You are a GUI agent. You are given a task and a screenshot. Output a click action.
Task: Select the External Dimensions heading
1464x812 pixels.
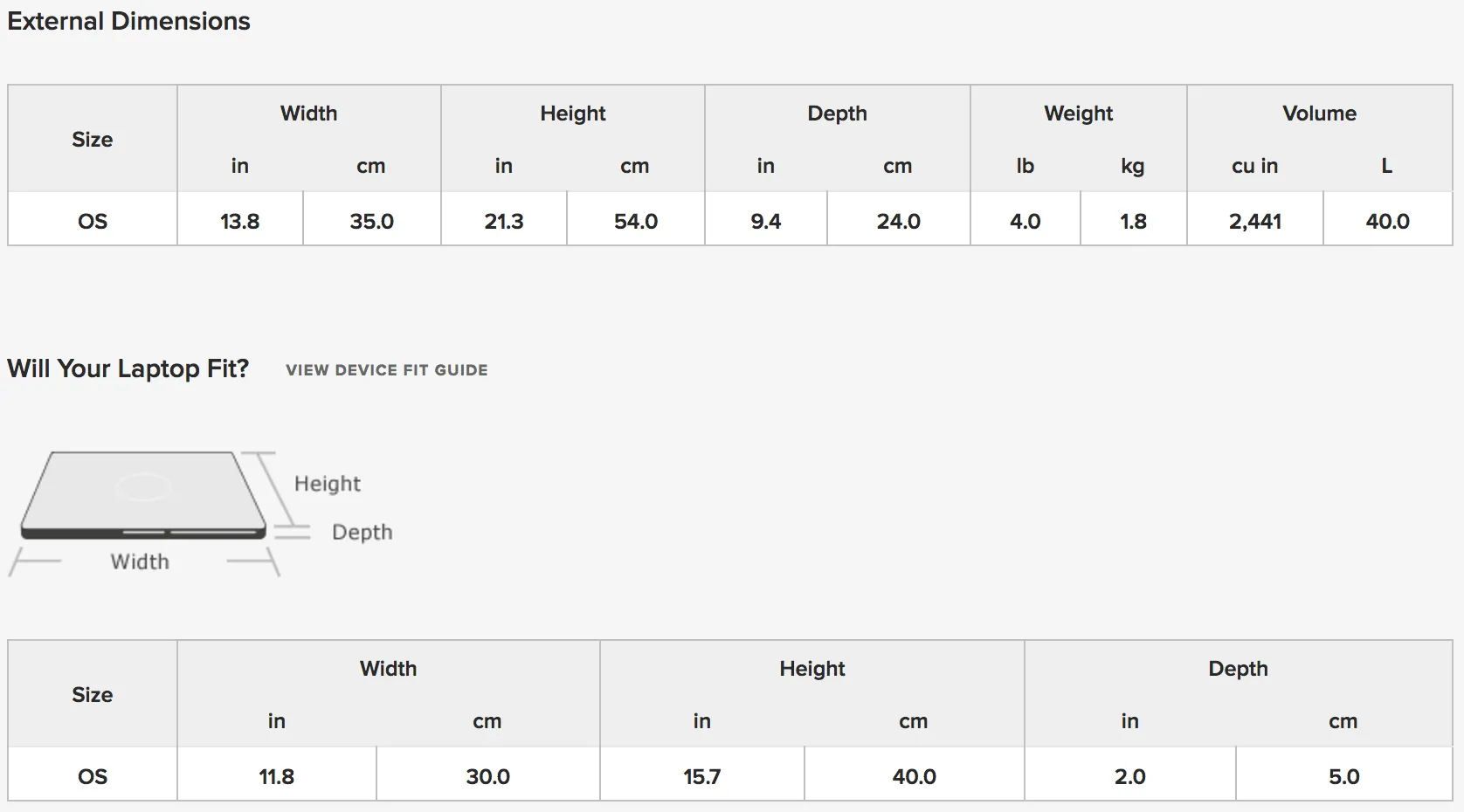pos(128,21)
